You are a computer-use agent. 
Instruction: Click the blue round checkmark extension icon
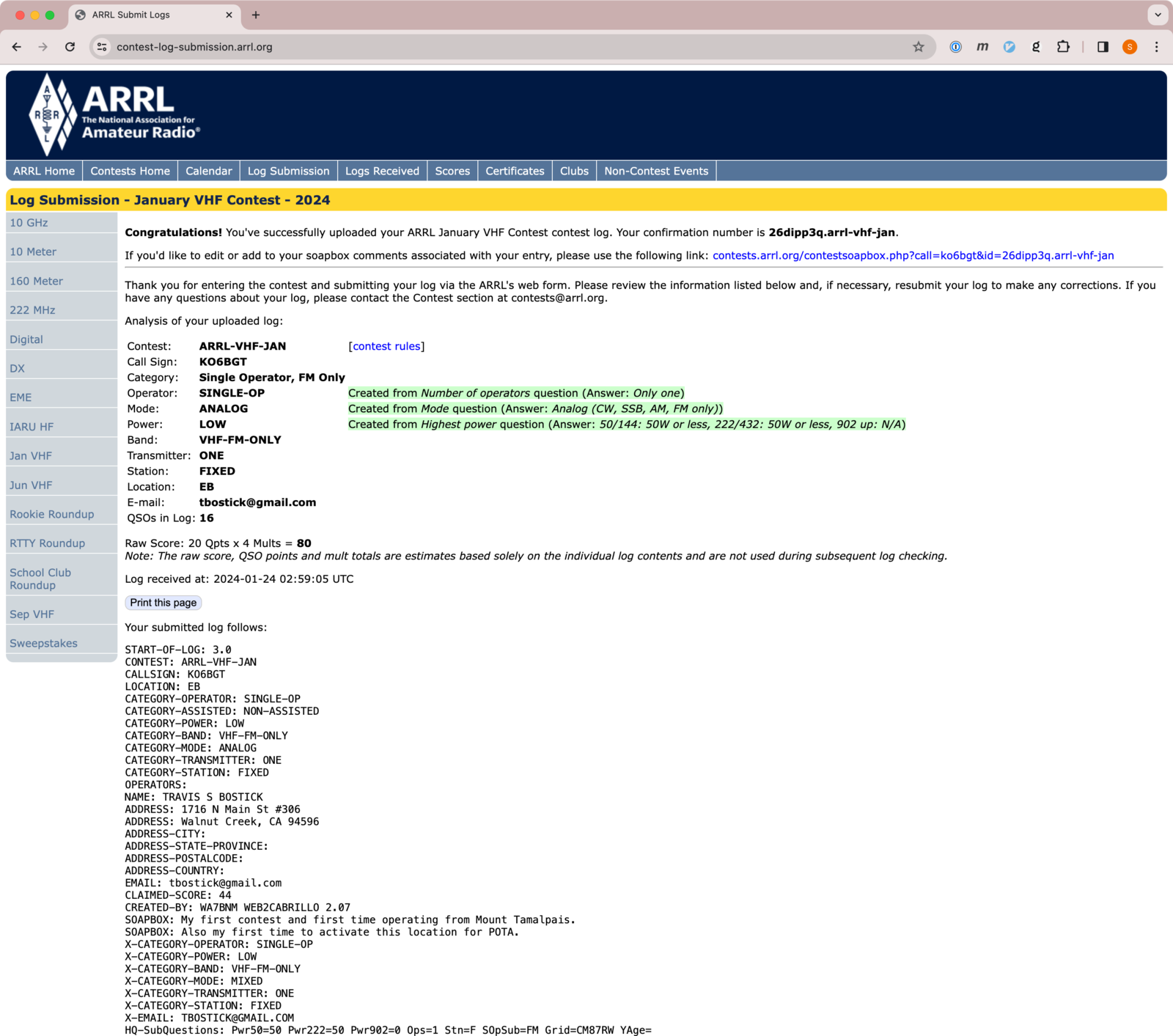[x=1010, y=47]
